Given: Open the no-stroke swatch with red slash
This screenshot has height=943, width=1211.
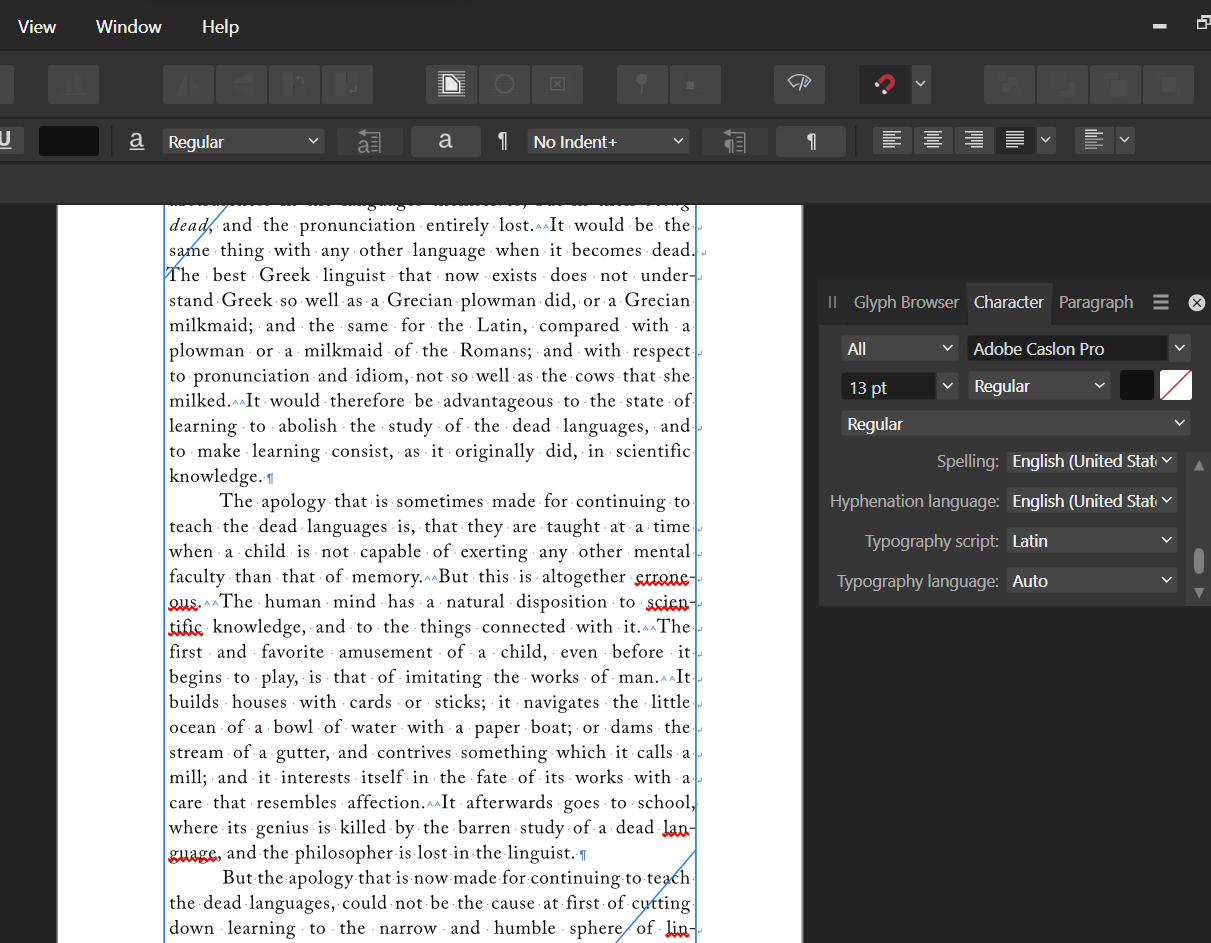Looking at the screenshot, I should click(x=1176, y=385).
